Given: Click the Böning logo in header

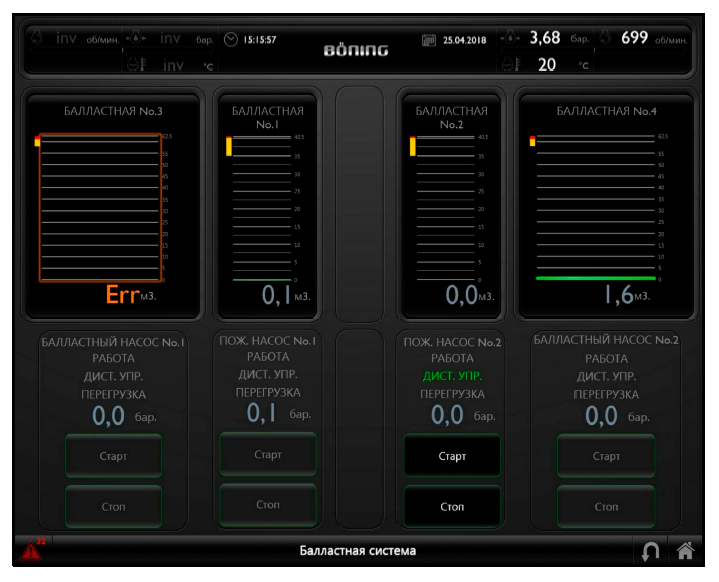Looking at the screenshot, I should [356, 50].
